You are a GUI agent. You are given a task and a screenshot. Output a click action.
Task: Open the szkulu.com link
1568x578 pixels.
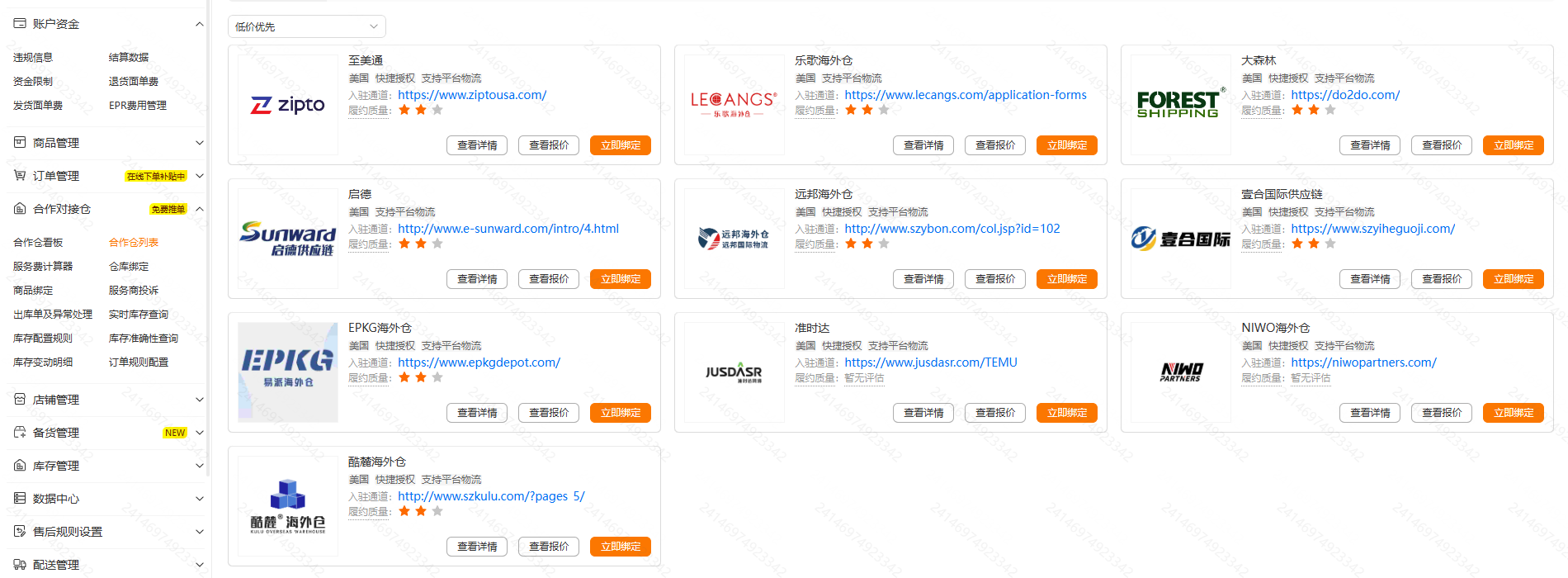tap(491, 496)
